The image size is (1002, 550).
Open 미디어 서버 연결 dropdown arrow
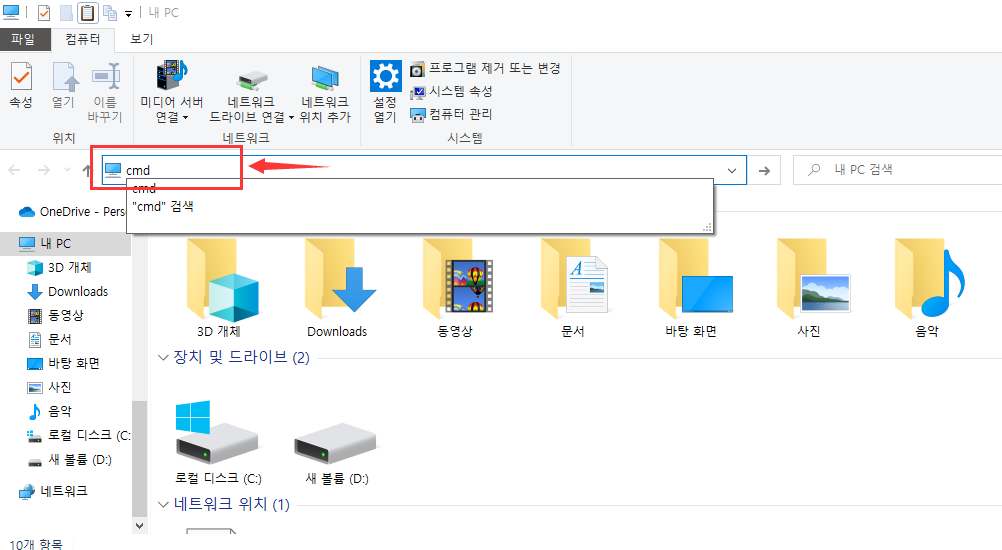pyautogui.click(x=185, y=118)
